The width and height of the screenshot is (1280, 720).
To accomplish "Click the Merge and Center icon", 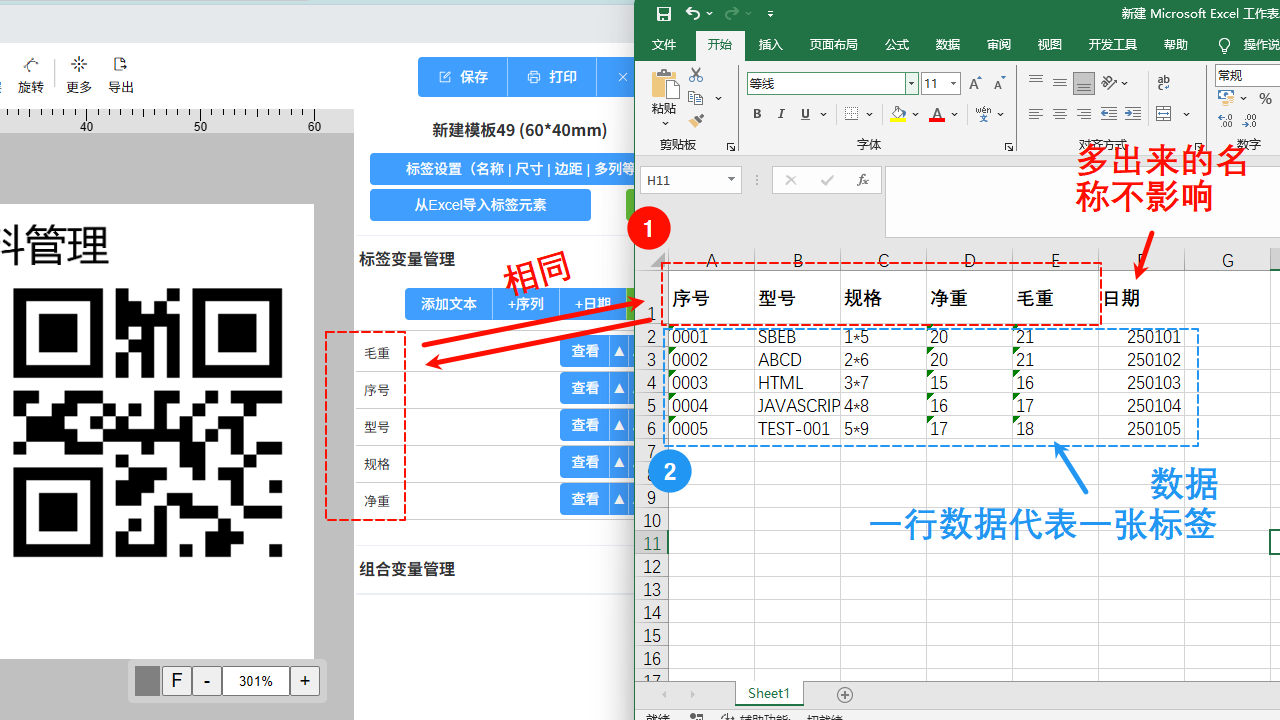I will tap(1164, 114).
